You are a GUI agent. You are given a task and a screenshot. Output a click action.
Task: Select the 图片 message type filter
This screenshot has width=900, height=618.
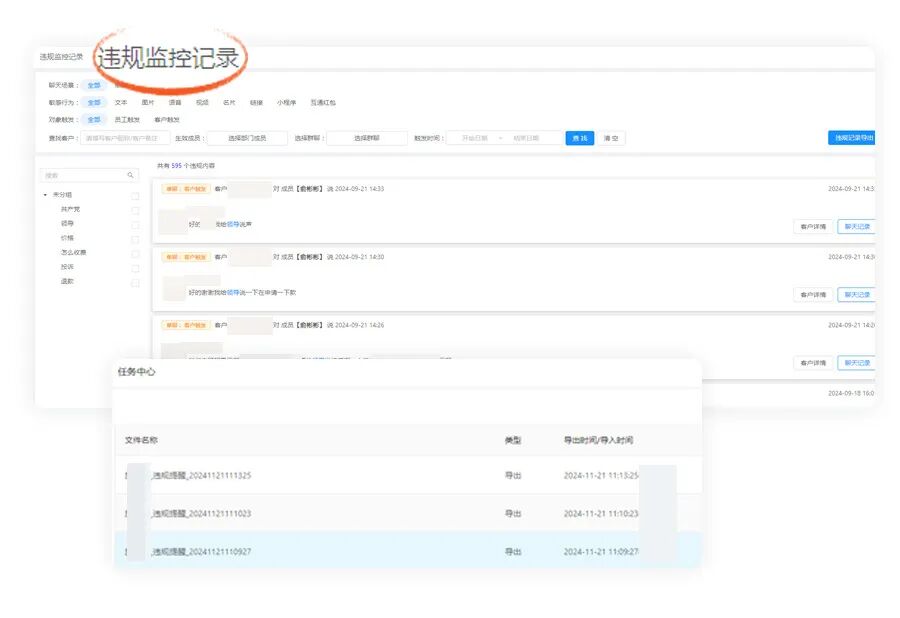tap(146, 102)
